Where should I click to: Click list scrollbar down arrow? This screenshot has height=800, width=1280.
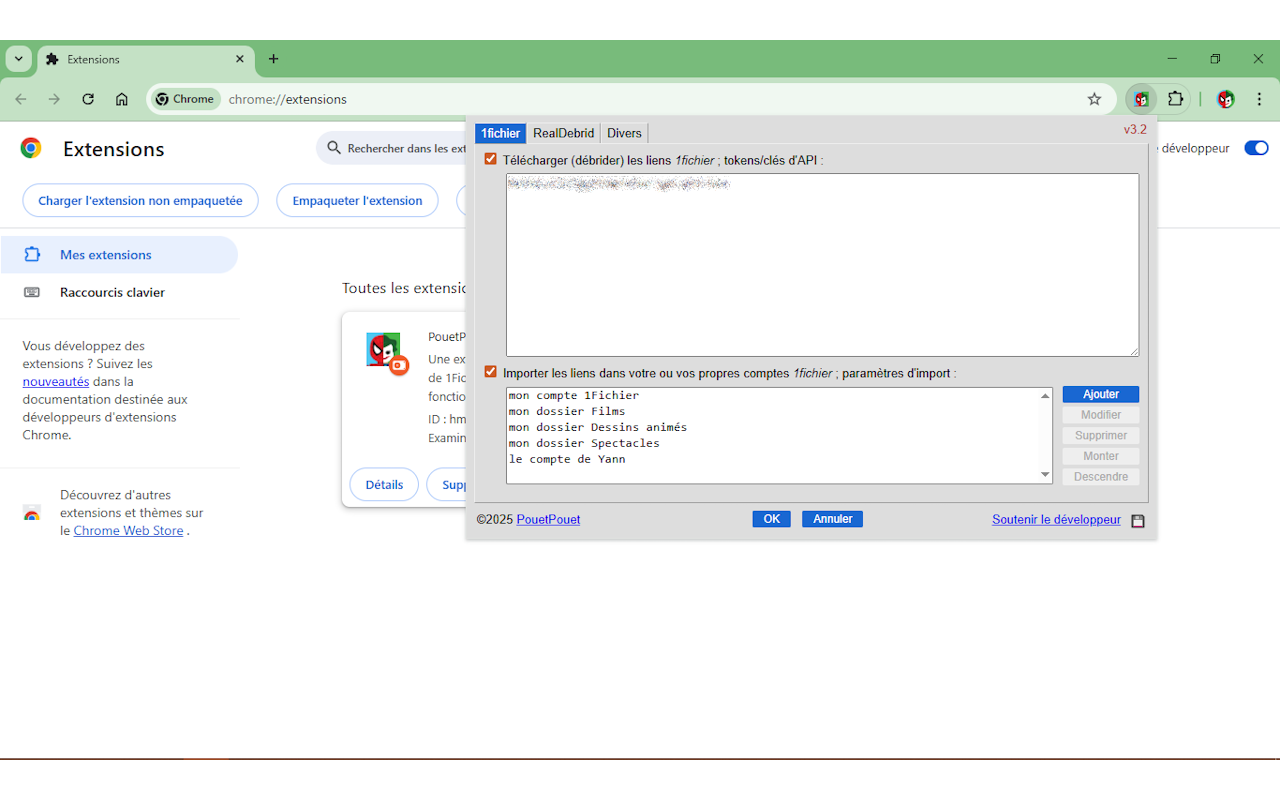pos(1045,475)
